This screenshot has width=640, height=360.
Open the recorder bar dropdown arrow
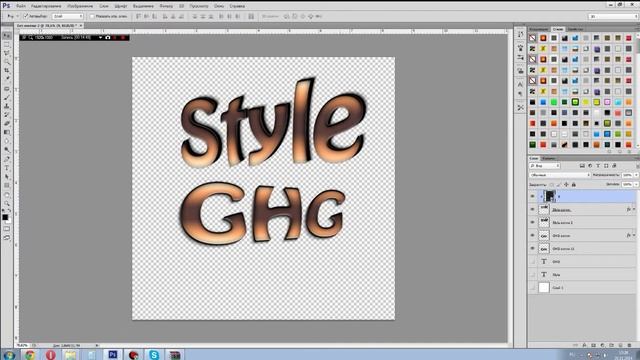coord(100,38)
